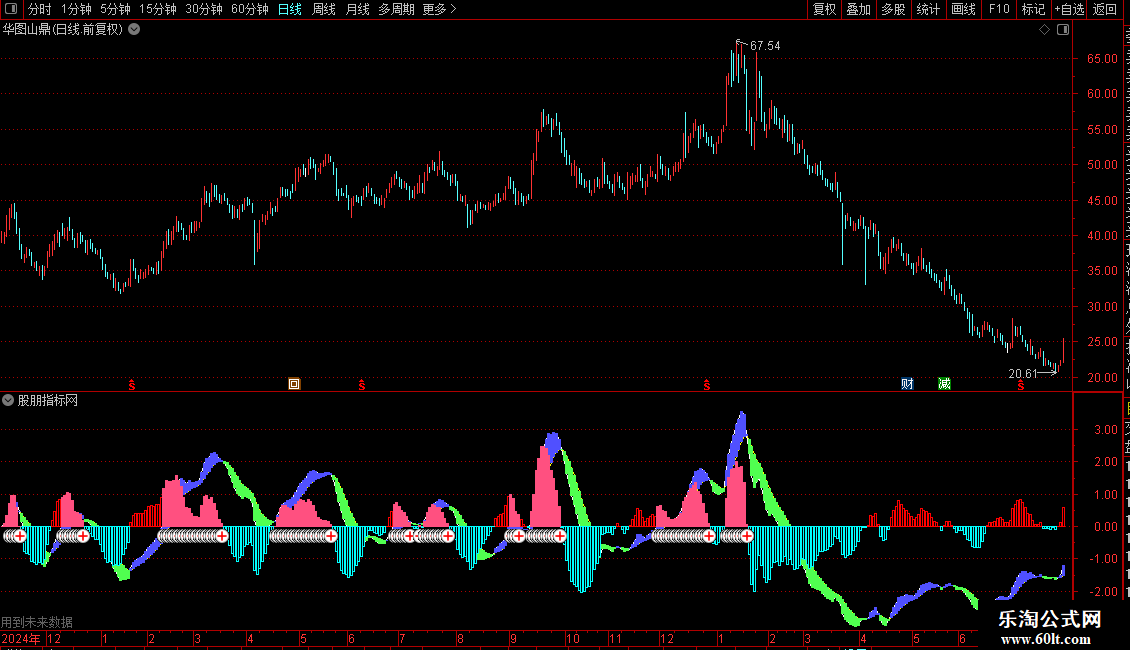Click the 叠加 overlay button
The width and height of the screenshot is (1130, 650).
click(859, 9)
